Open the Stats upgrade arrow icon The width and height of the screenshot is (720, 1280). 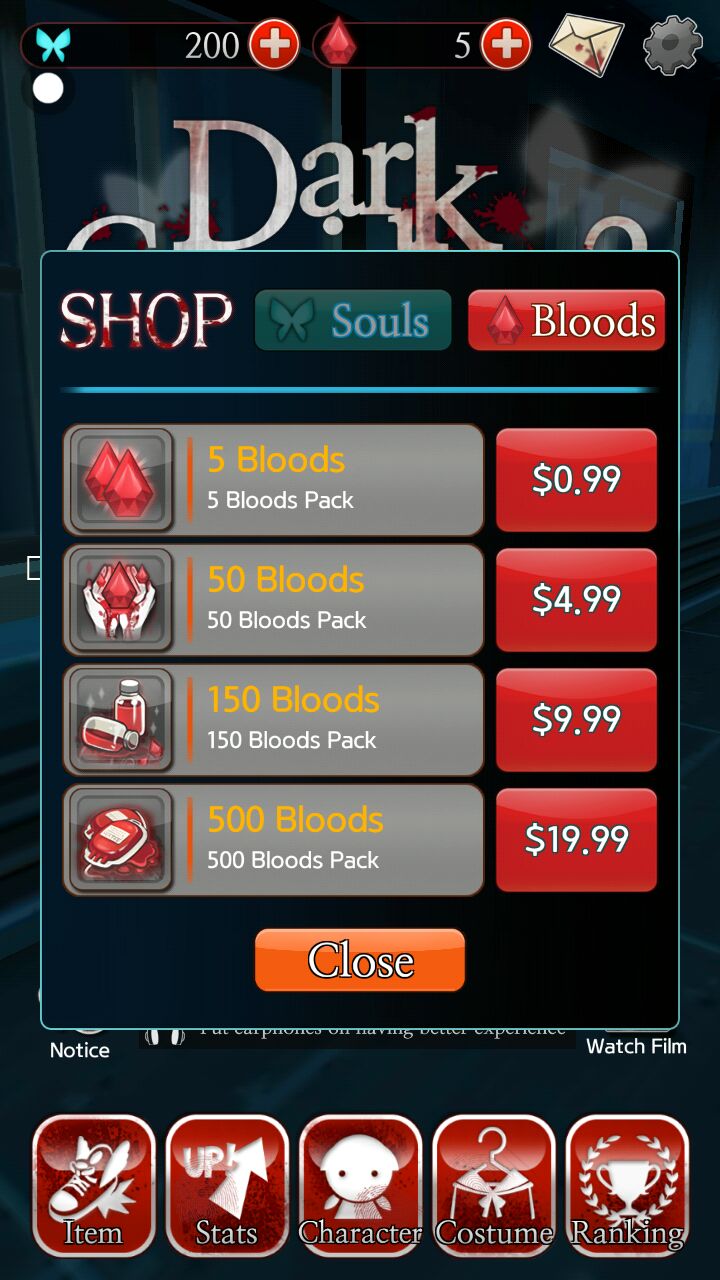tap(227, 1185)
